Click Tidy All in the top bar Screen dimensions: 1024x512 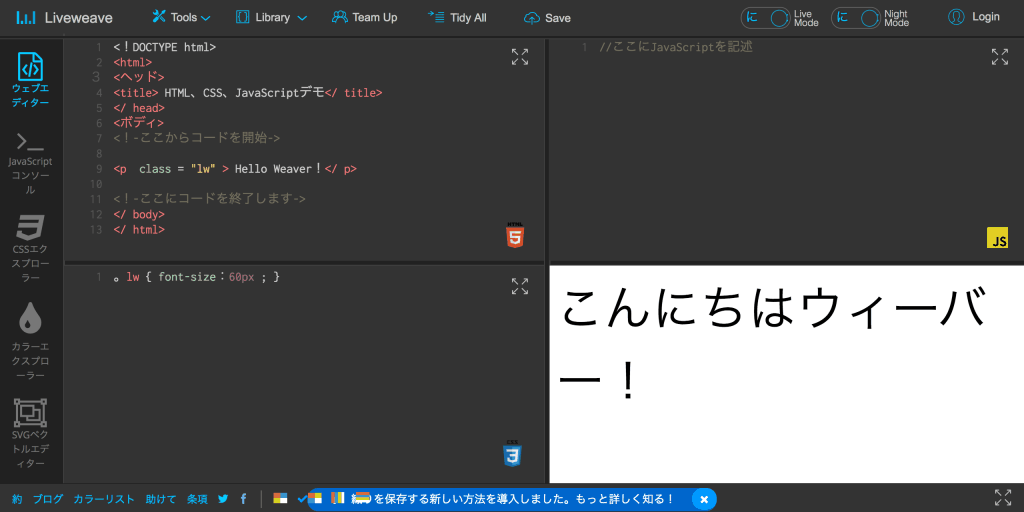457,17
